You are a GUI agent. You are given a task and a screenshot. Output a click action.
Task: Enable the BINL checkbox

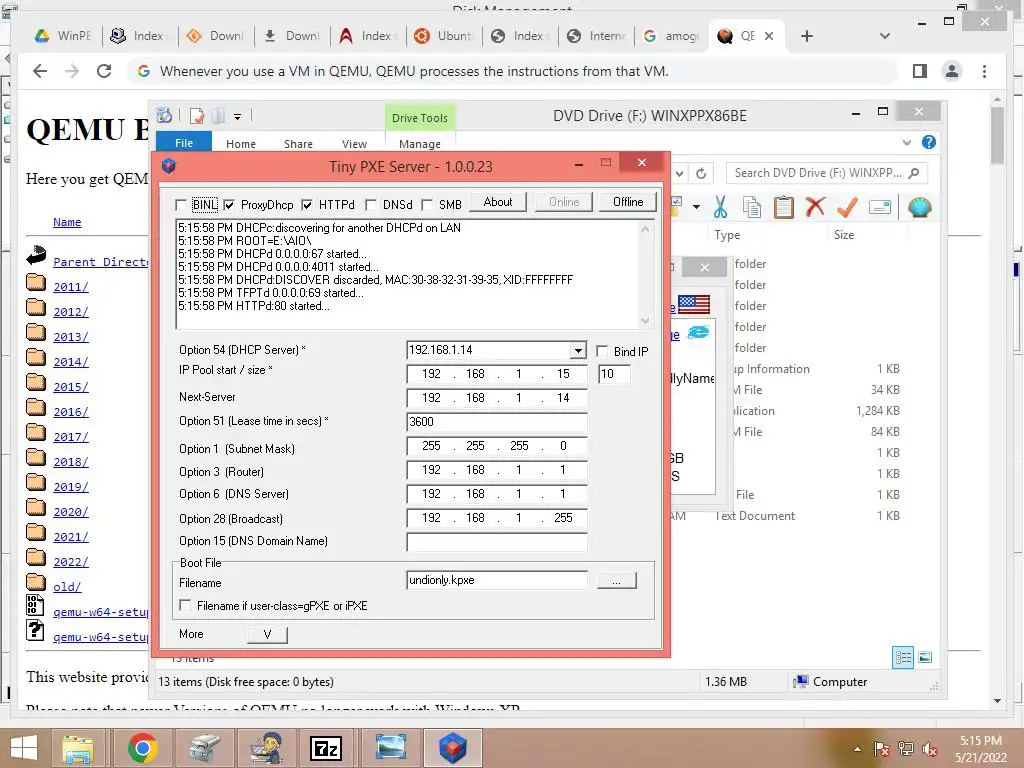(182, 205)
